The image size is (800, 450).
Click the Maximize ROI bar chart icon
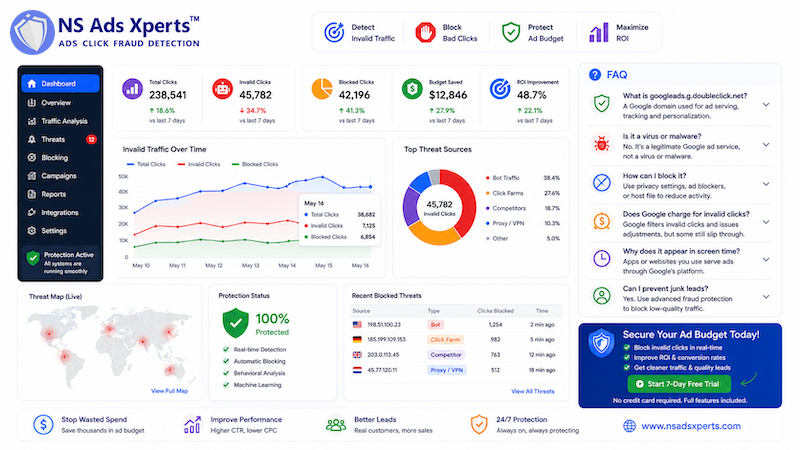click(x=599, y=32)
